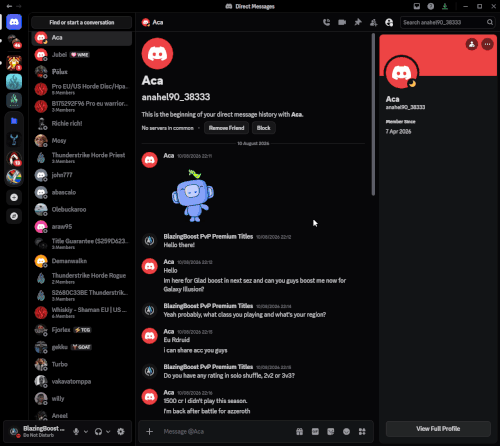500x446 pixels.
Task: Click Add a Server button
Action: [x=14, y=197]
